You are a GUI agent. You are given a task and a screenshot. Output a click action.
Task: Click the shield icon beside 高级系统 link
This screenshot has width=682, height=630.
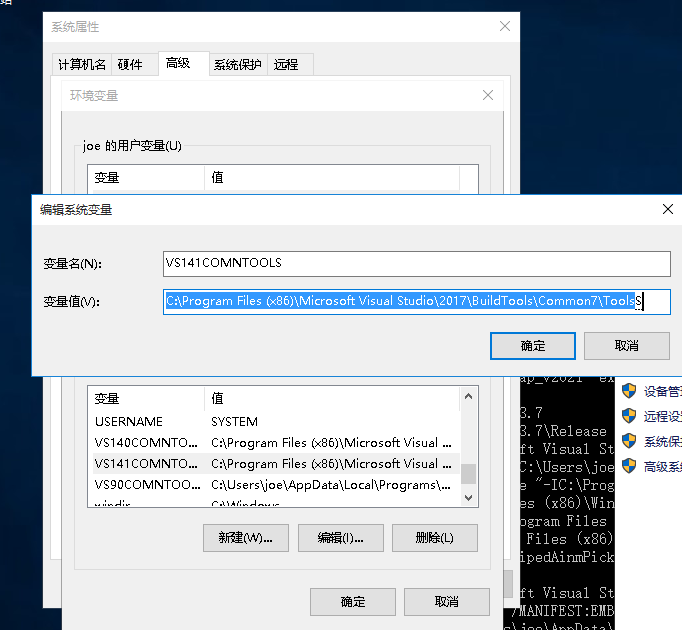coord(629,466)
